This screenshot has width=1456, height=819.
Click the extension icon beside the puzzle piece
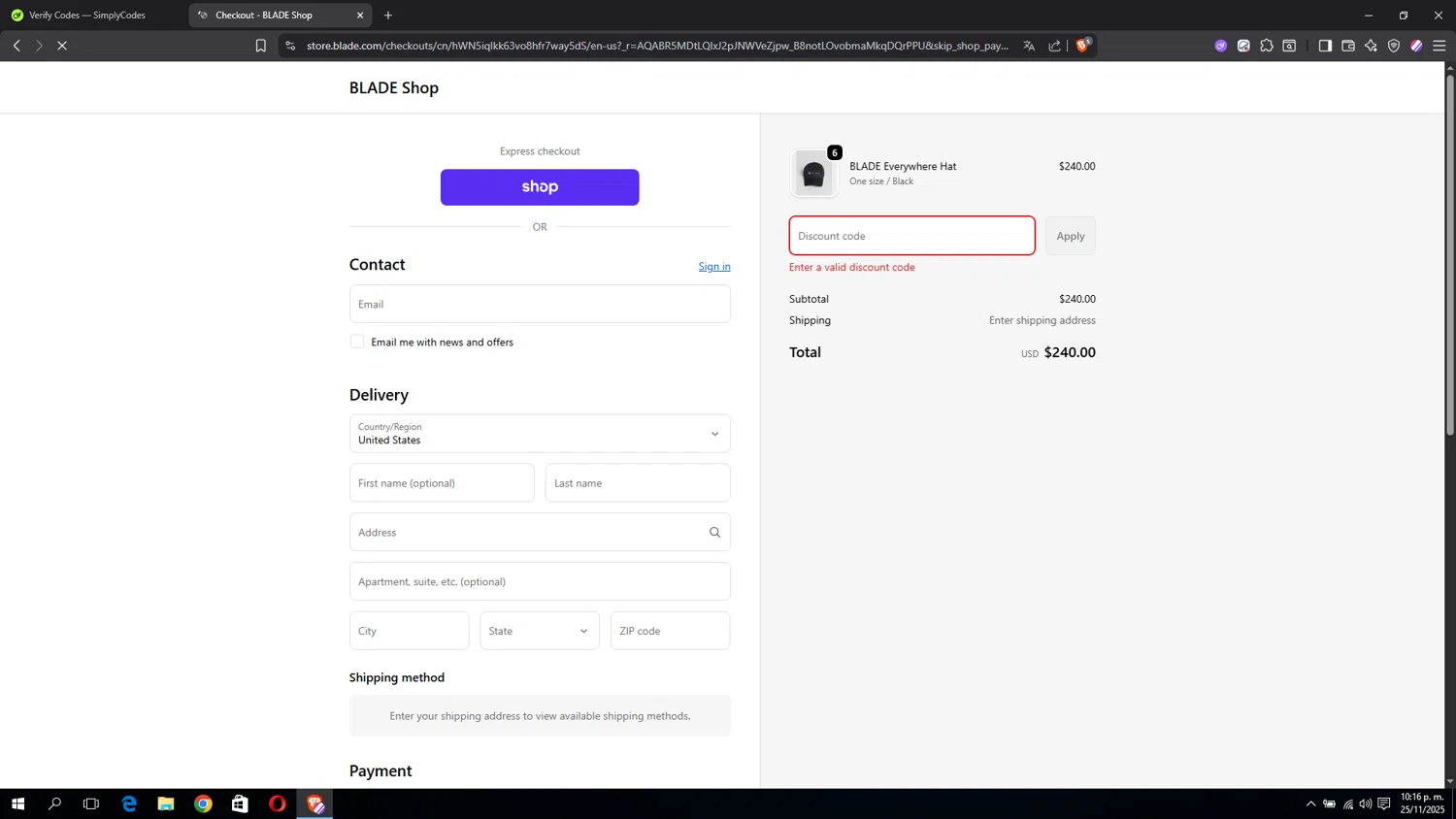click(x=1243, y=46)
